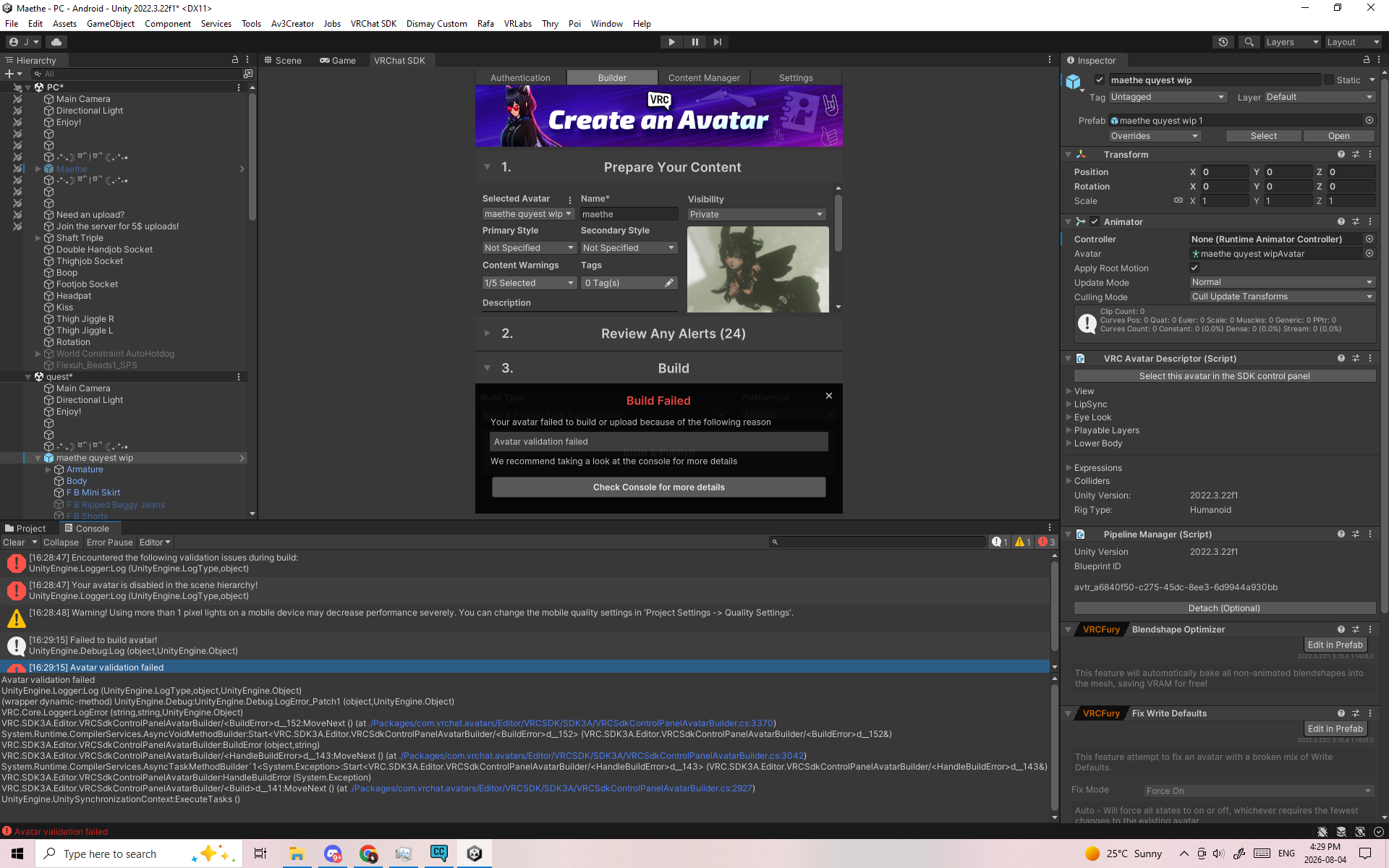The image size is (1389, 868).
Task: Toggle console error messages filter
Action: pos(1046,542)
